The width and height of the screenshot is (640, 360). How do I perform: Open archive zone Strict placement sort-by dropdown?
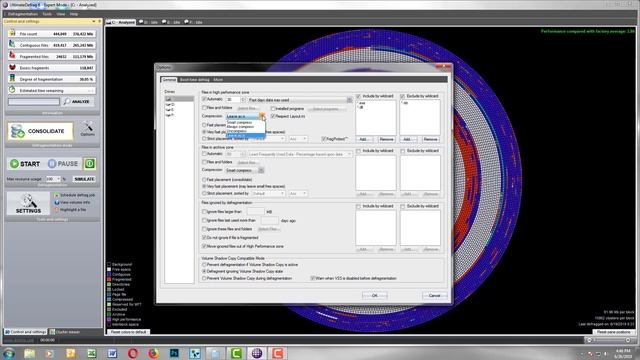[x=282, y=193]
